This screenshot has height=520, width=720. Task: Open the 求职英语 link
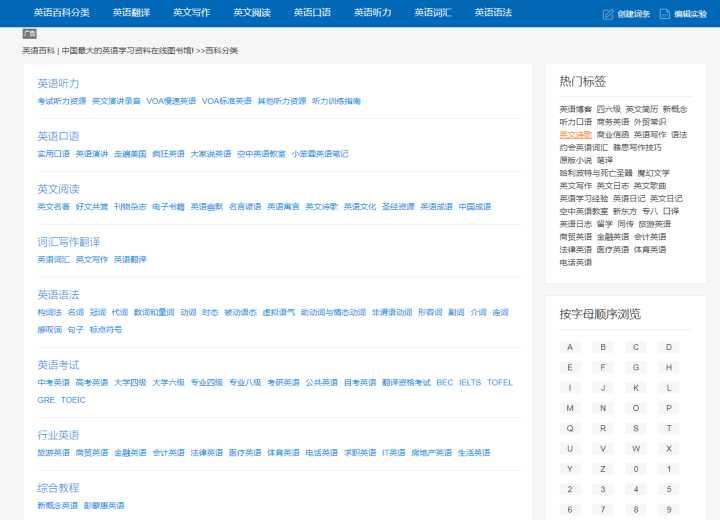pyautogui.click(x=360, y=453)
